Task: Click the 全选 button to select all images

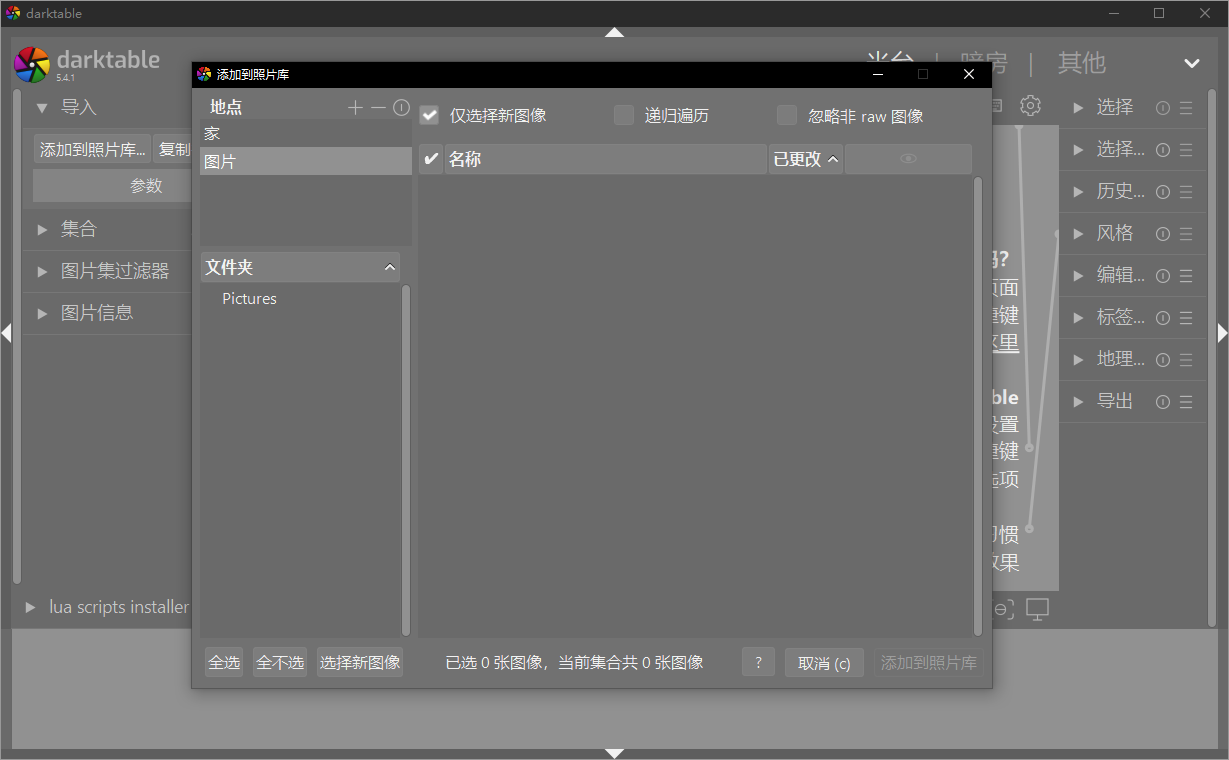Action: pos(223,661)
